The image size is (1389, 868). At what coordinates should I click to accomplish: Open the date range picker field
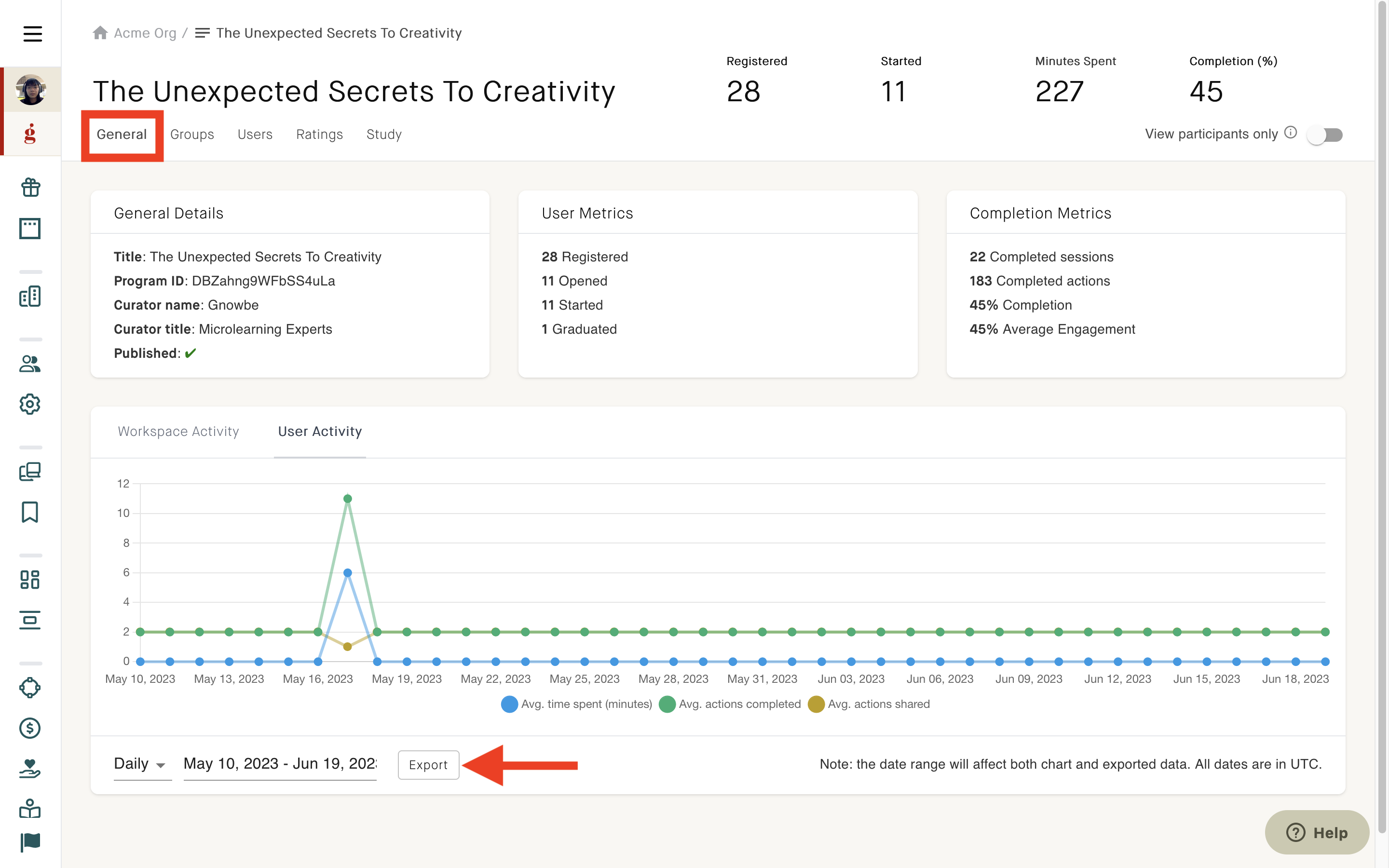[x=280, y=764]
